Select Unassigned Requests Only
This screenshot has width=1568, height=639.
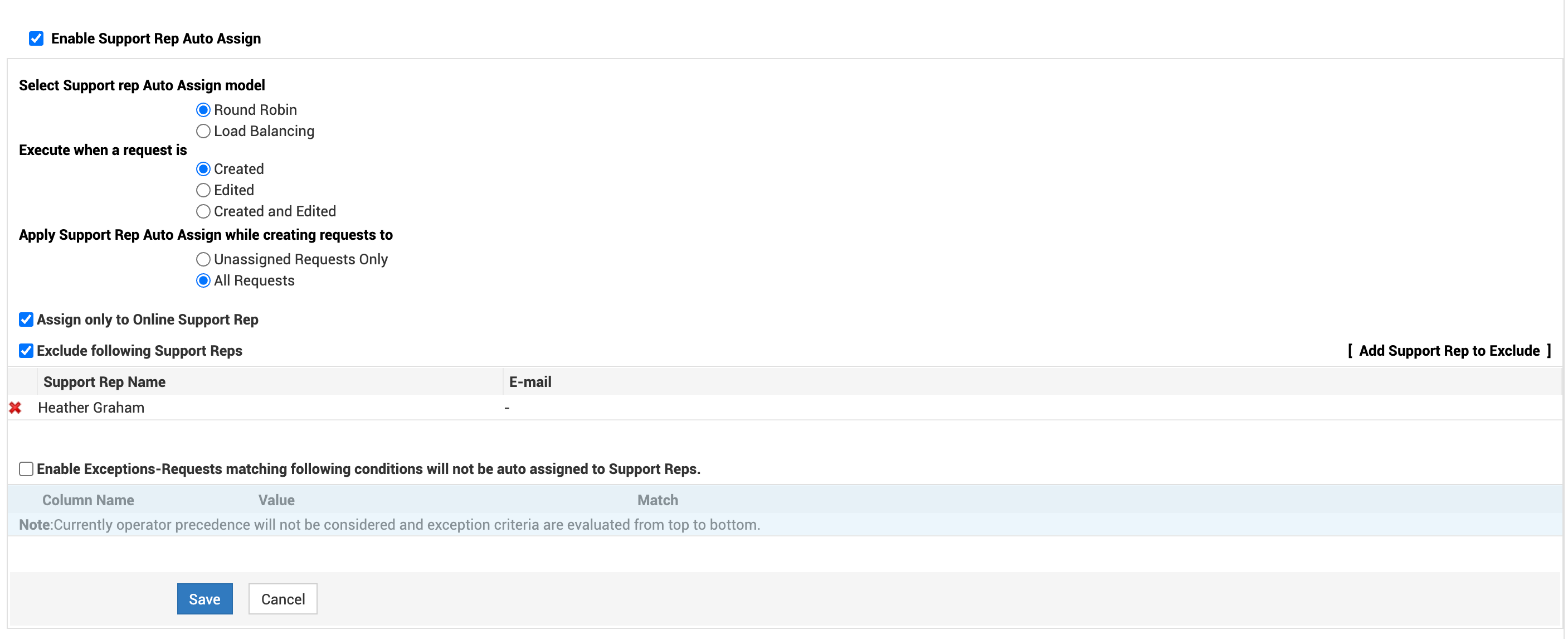pos(203,259)
